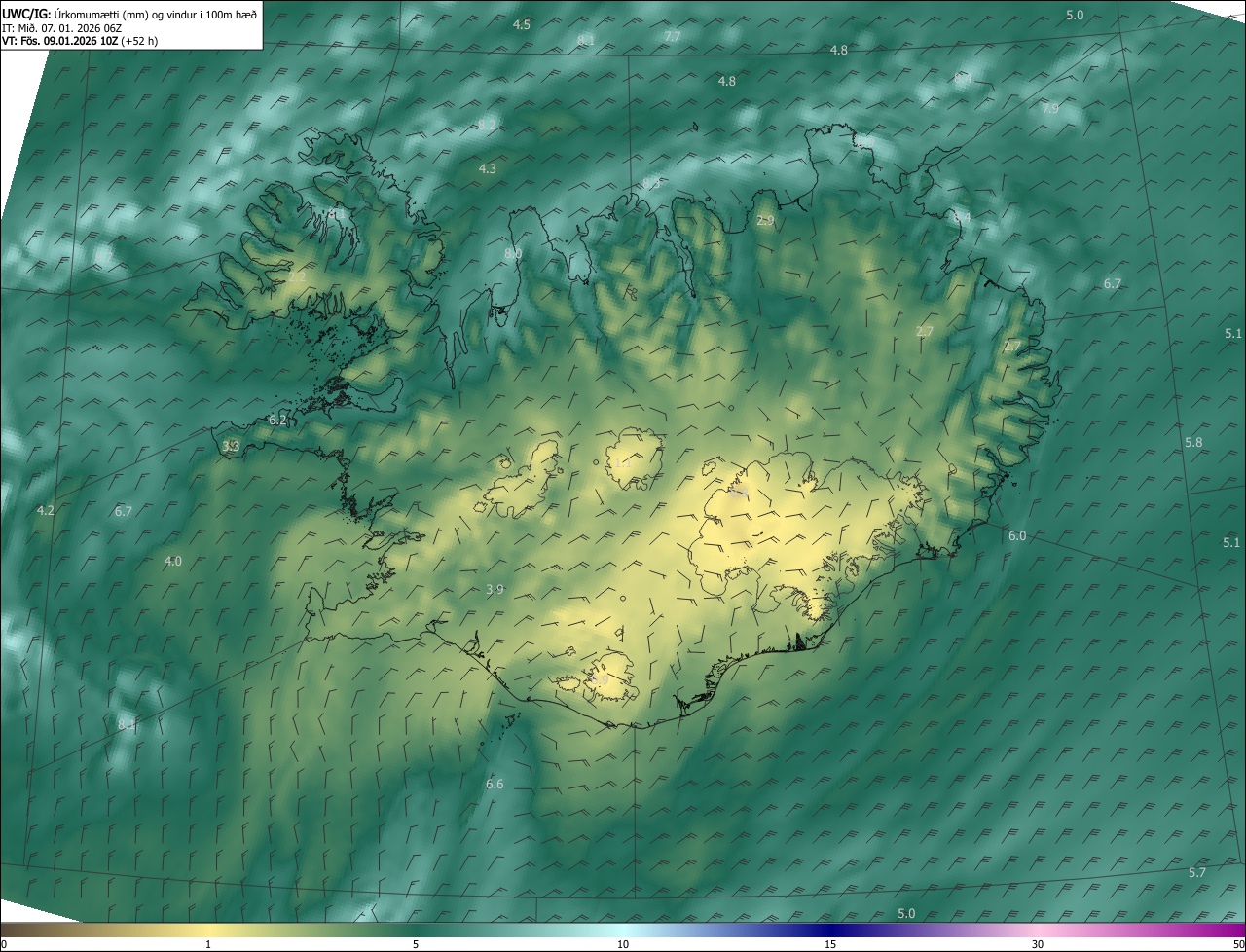Click the 6.0 value label

(x=1017, y=535)
